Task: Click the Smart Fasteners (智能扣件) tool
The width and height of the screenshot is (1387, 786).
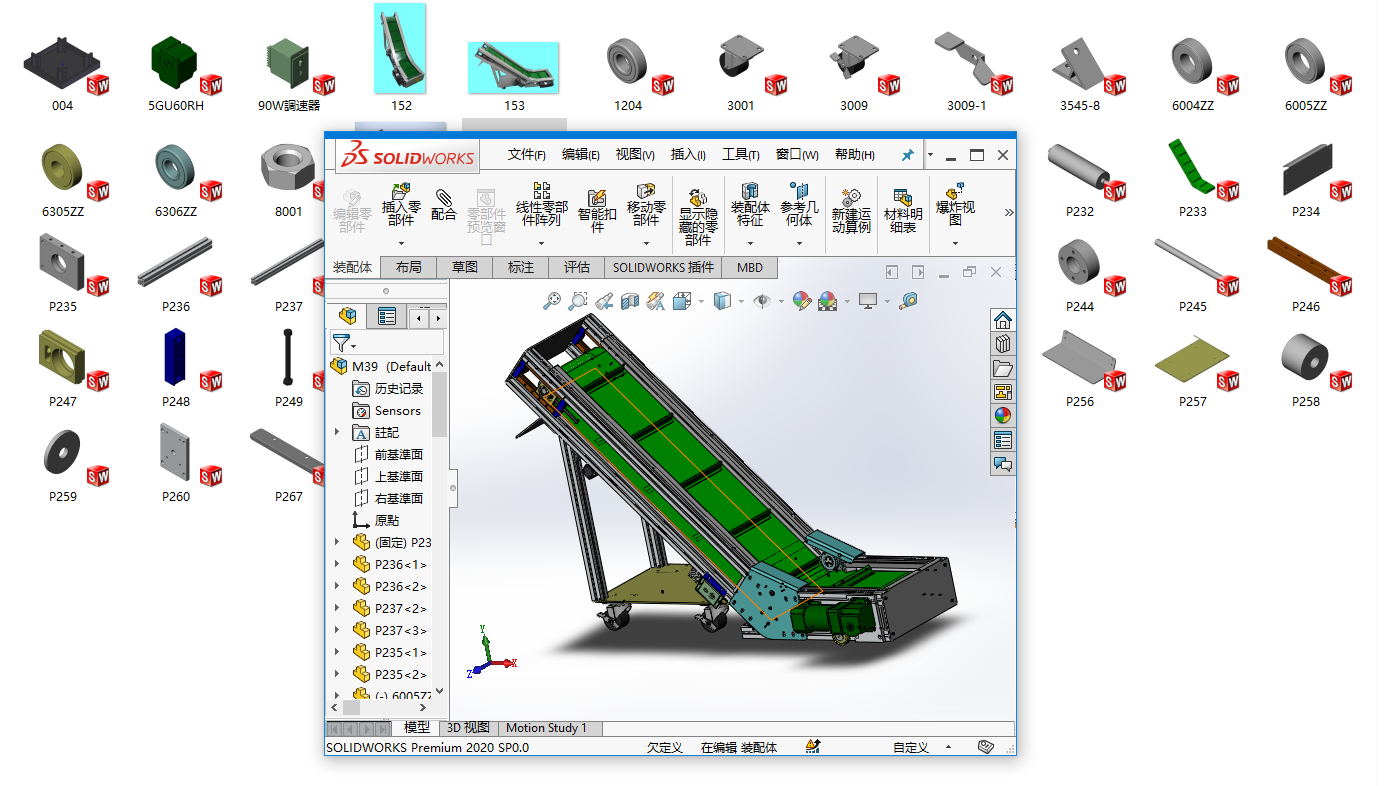Action: pos(597,210)
